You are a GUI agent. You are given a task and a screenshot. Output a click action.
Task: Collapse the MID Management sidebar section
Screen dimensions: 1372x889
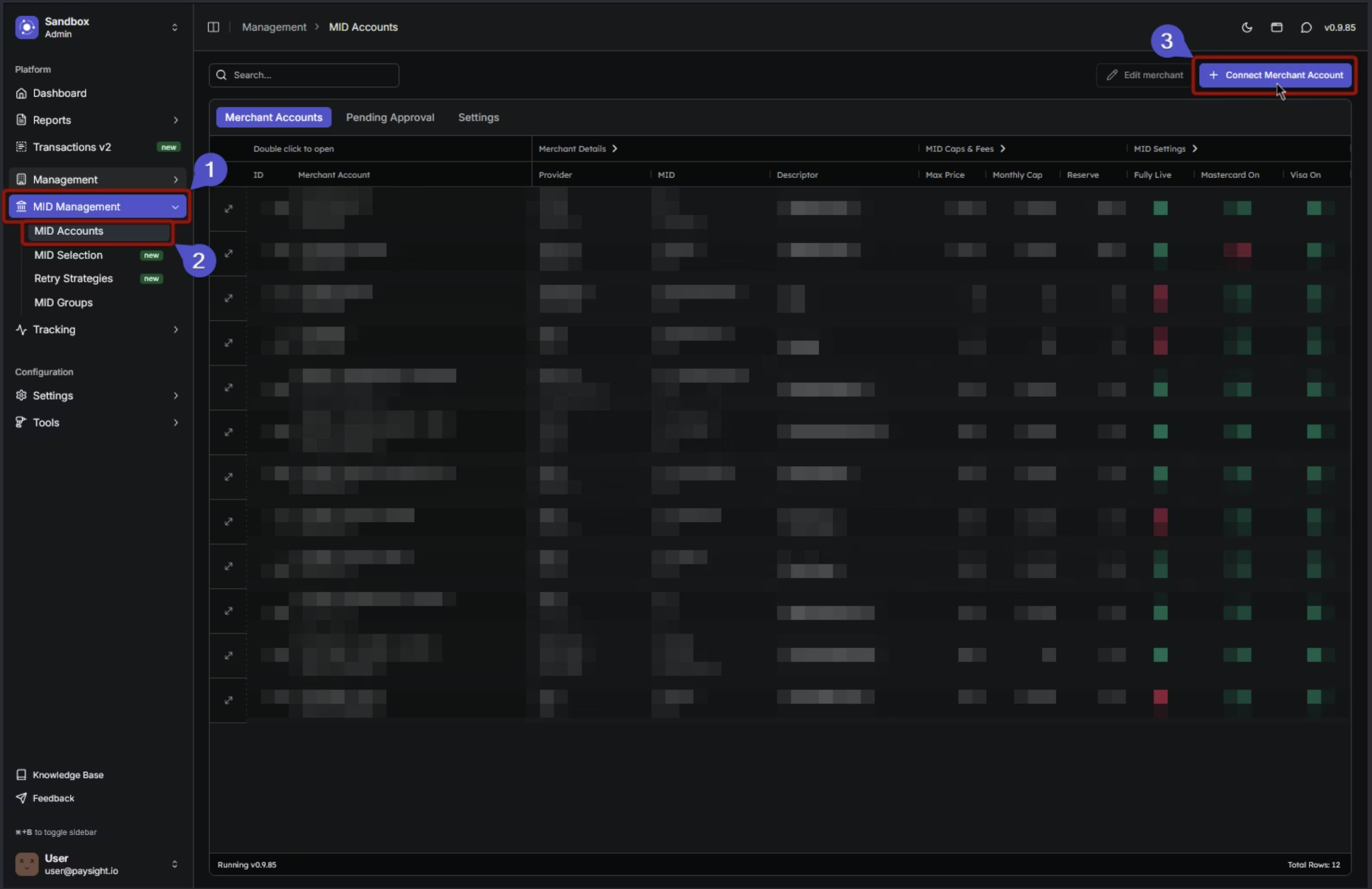[175, 207]
